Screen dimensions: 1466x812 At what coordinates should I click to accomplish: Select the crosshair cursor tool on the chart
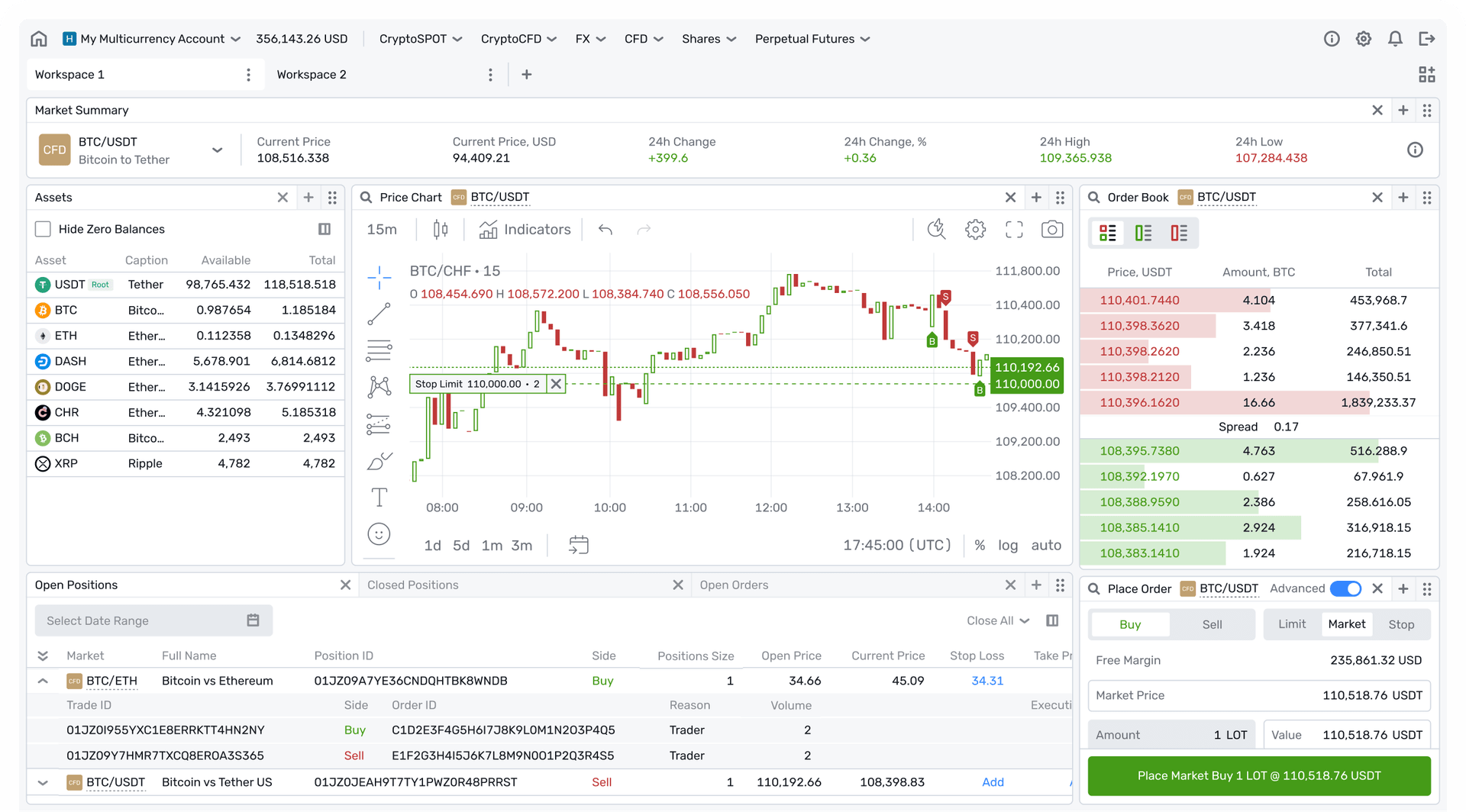378,277
